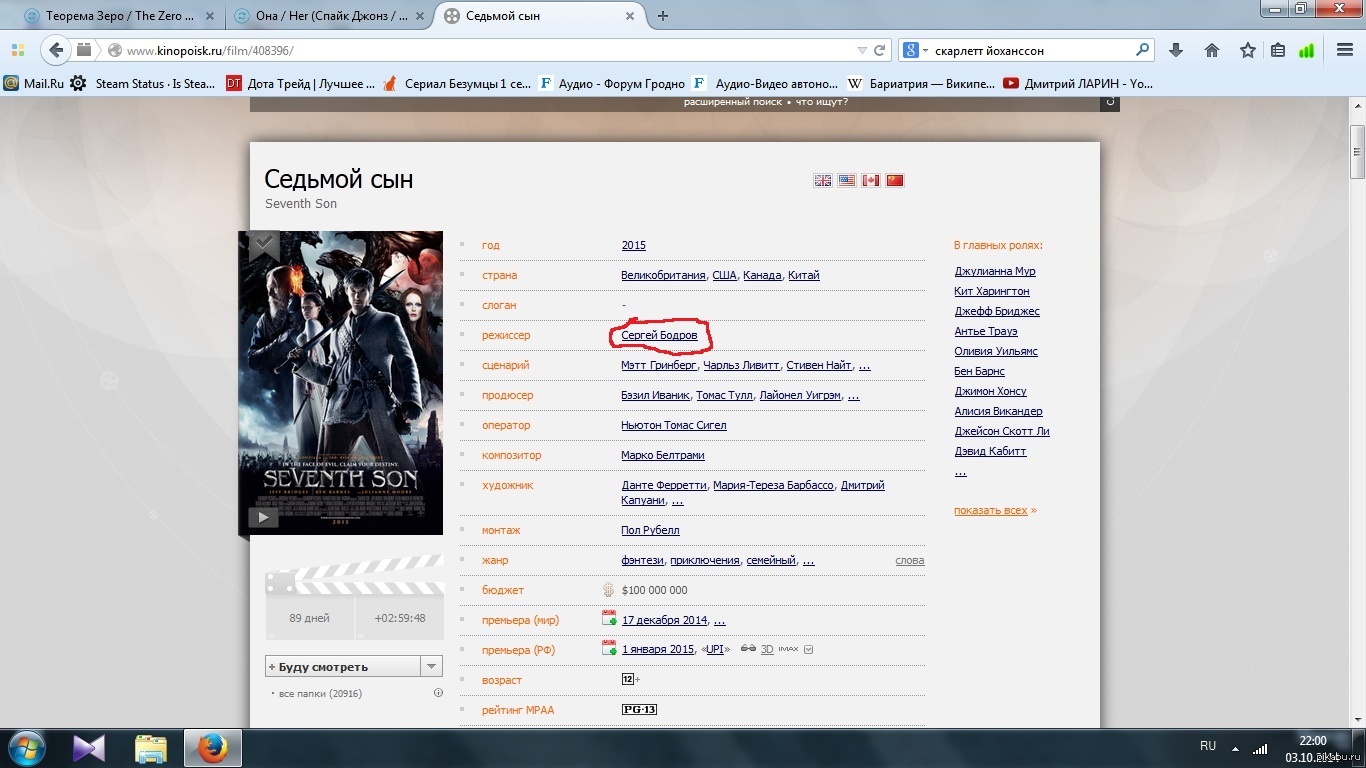The width and height of the screenshot is (1366, 768).
Task: Open the URL bar history dropdown arrow
Action: [863, 50]
